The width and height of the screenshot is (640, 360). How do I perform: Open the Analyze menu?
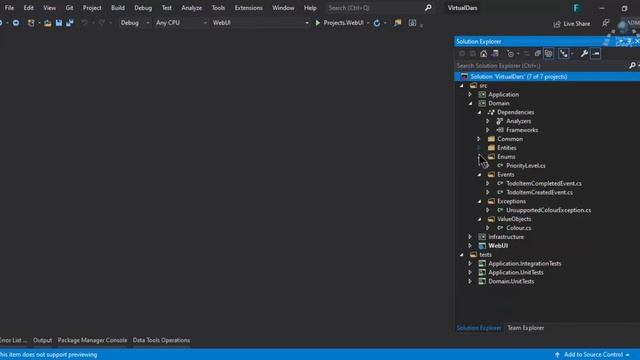pos(191,8)
